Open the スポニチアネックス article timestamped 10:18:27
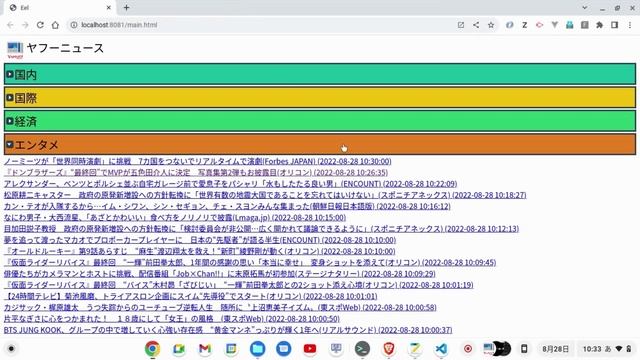 click(x=265, y=195)
